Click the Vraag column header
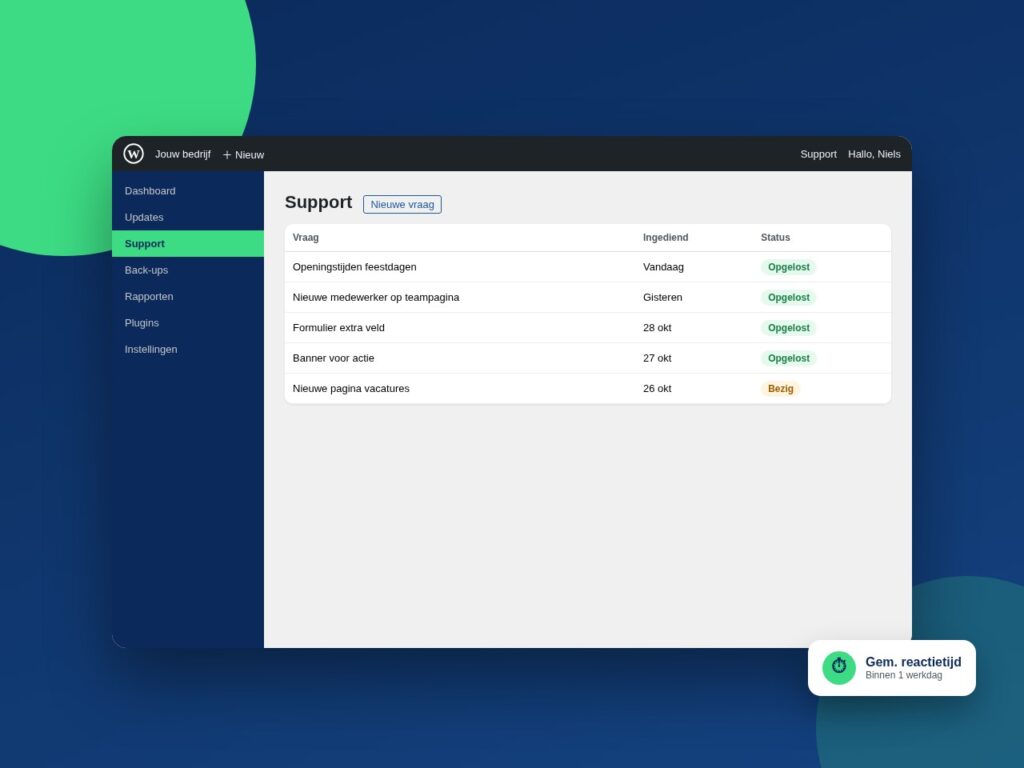Image resolution: width=1024 pixels, height=768 pixels. click(x=306, y=238)
